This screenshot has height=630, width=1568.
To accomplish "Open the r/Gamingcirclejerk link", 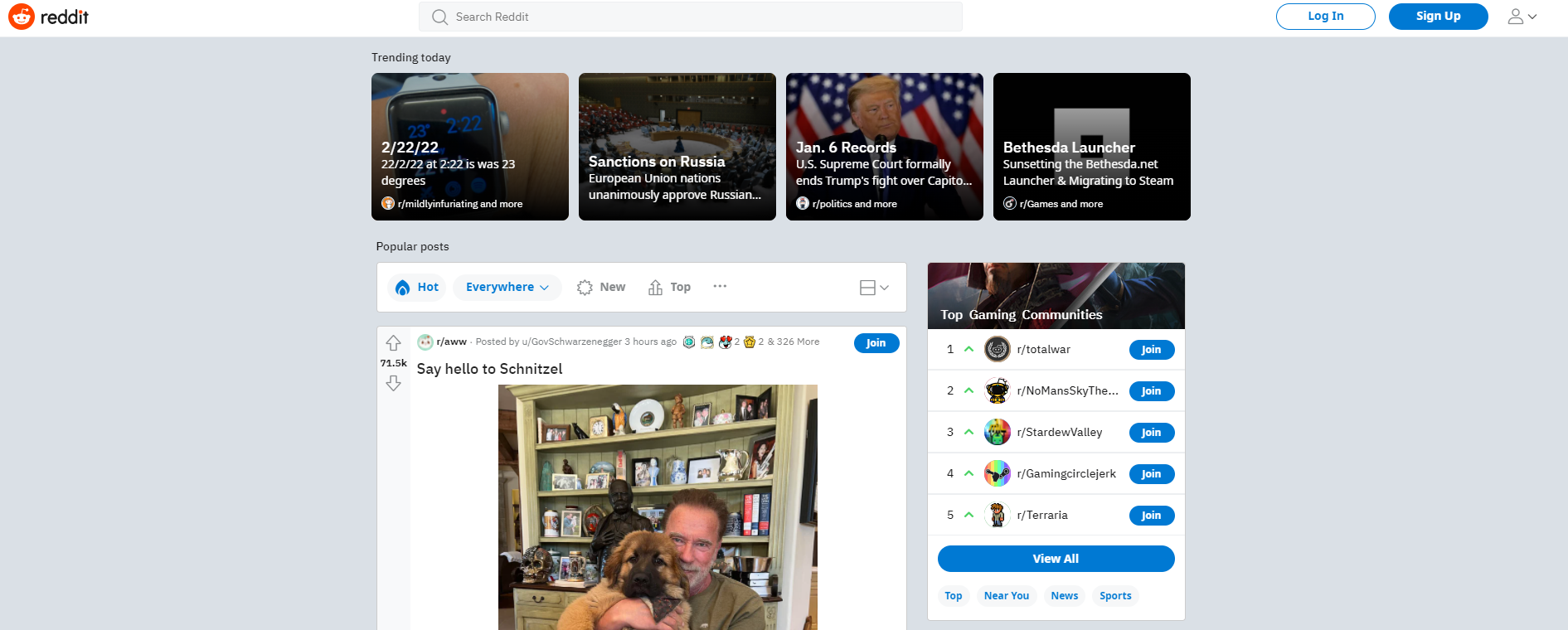I will point(1066,474).
